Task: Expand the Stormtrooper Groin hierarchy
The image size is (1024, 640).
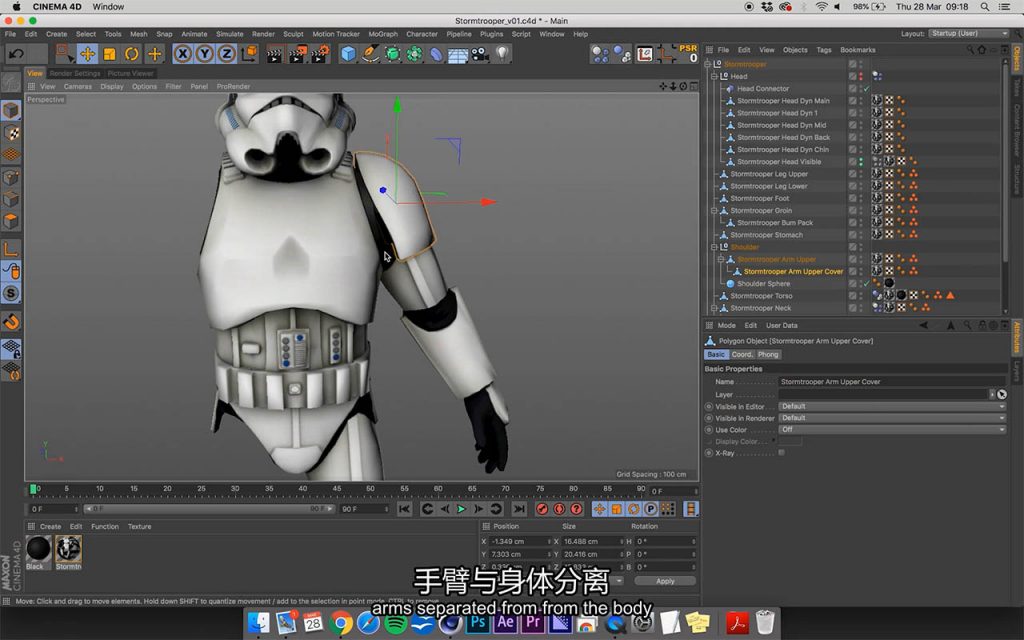Action: pos(714,211)
